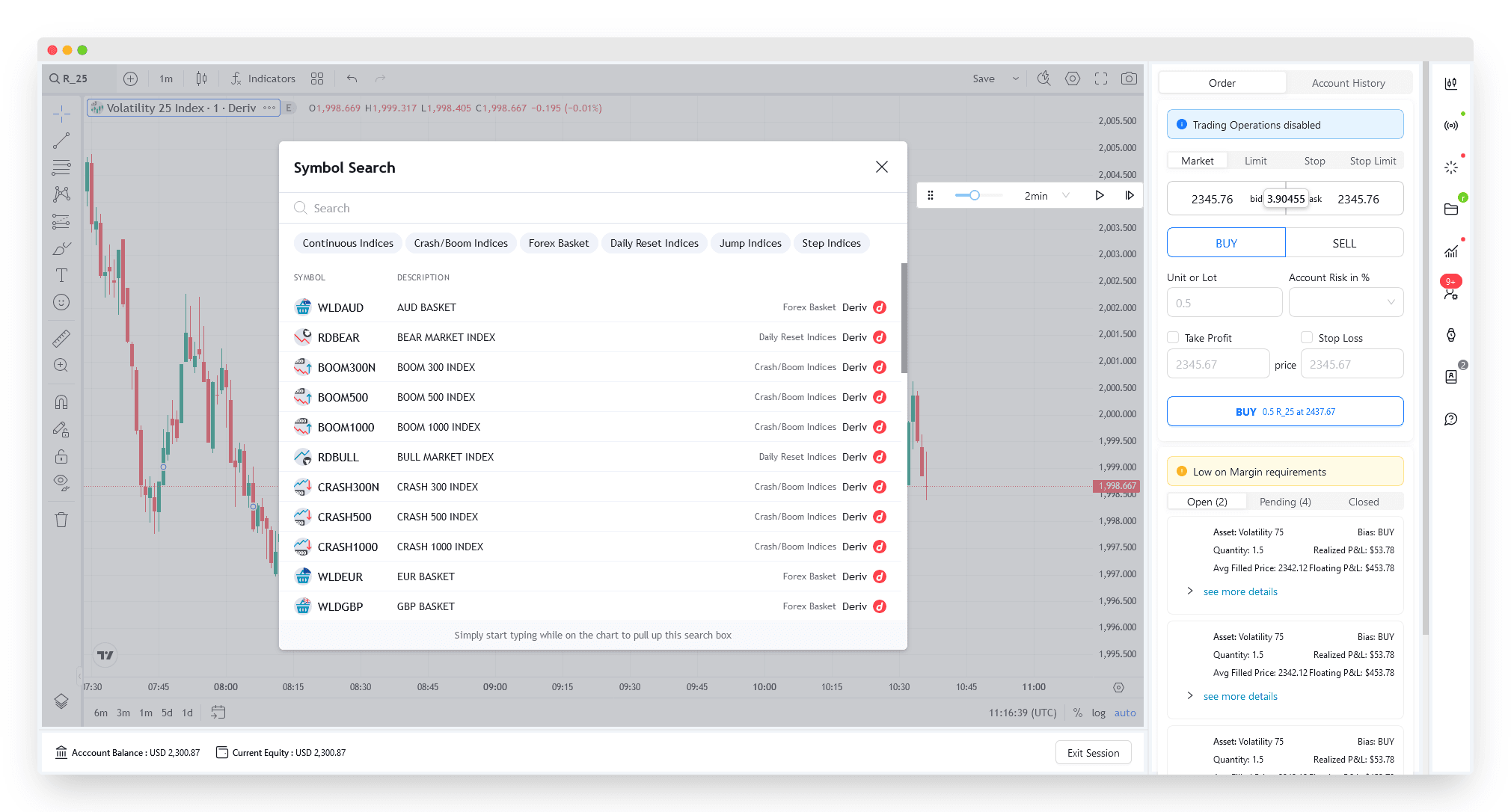Toggle stay in drawing mode
Image resolution: width=1511 pixels, height=812 pixels.
tap(61, 429)
